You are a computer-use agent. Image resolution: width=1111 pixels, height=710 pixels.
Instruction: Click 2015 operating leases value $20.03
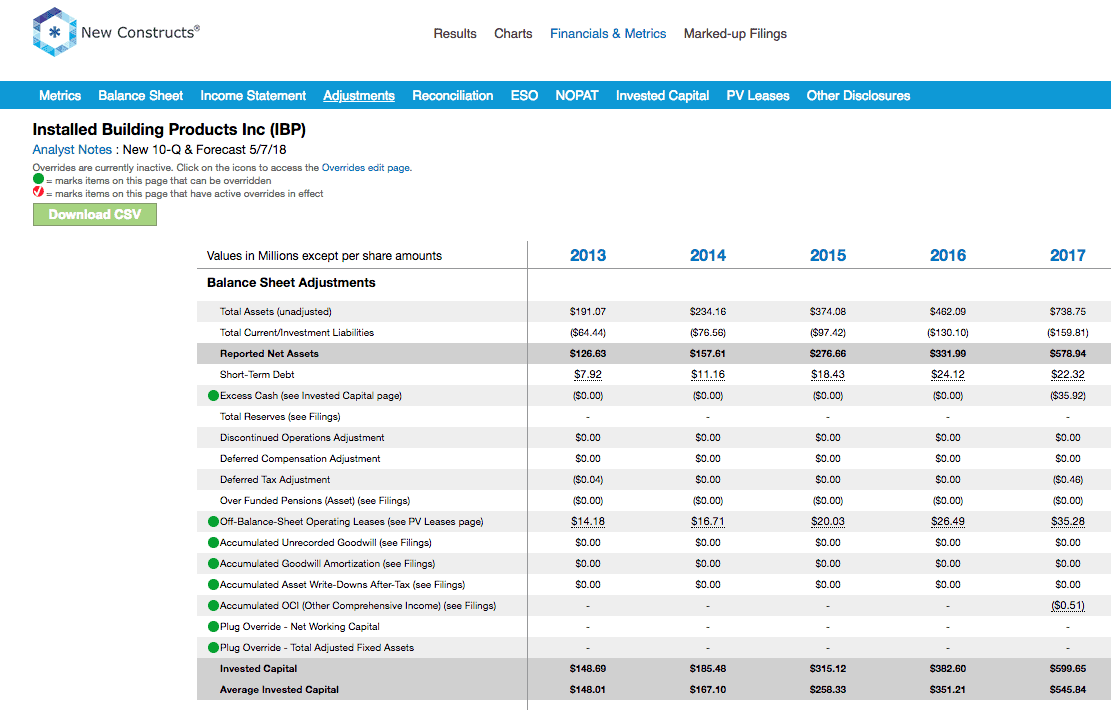(x=828, y=522)
